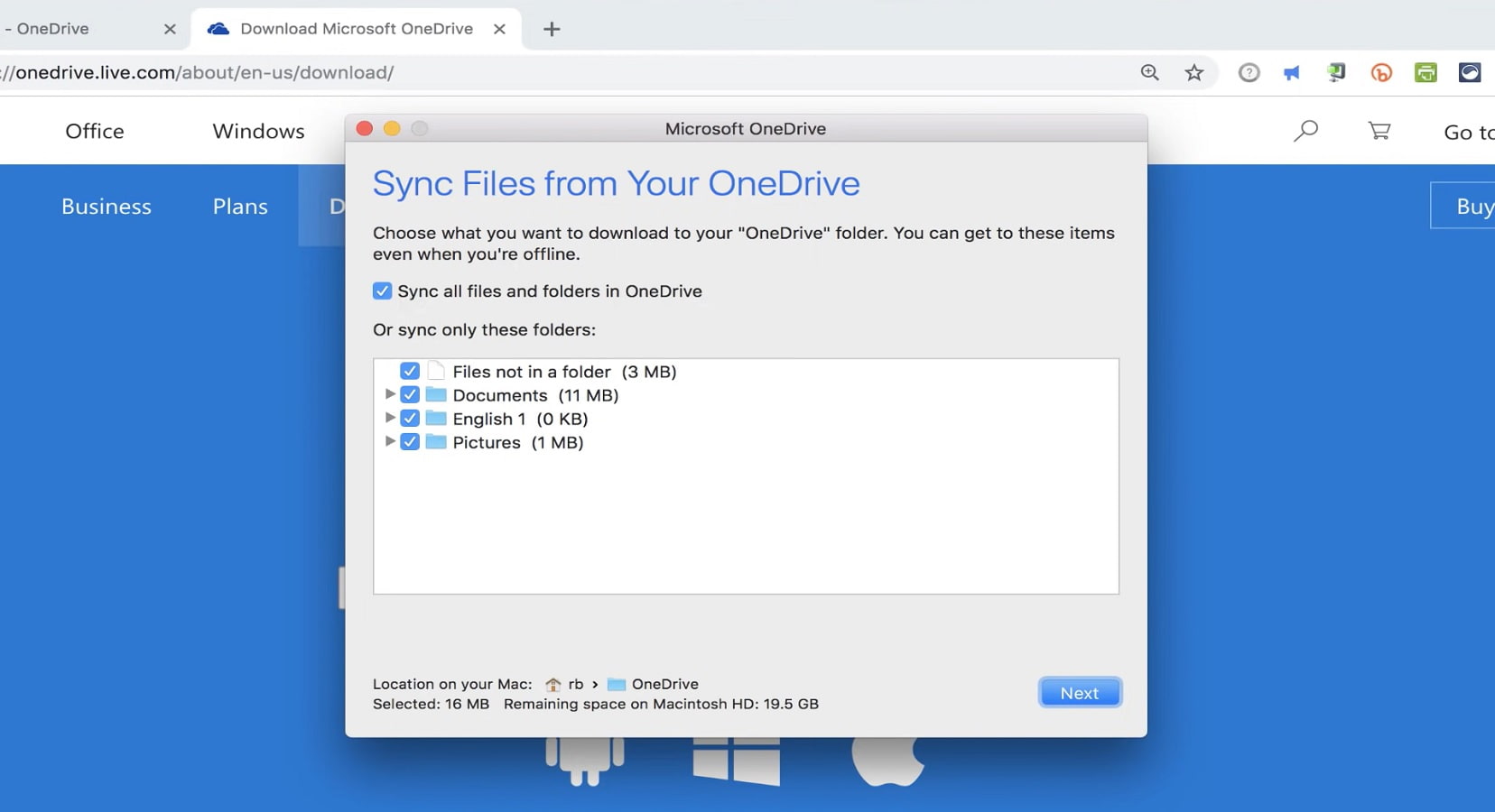Image resolution: width=1495 pixels, height=812 pixels.
Task: Click the Selected: 16 MB text
Action: coord(431,704)
